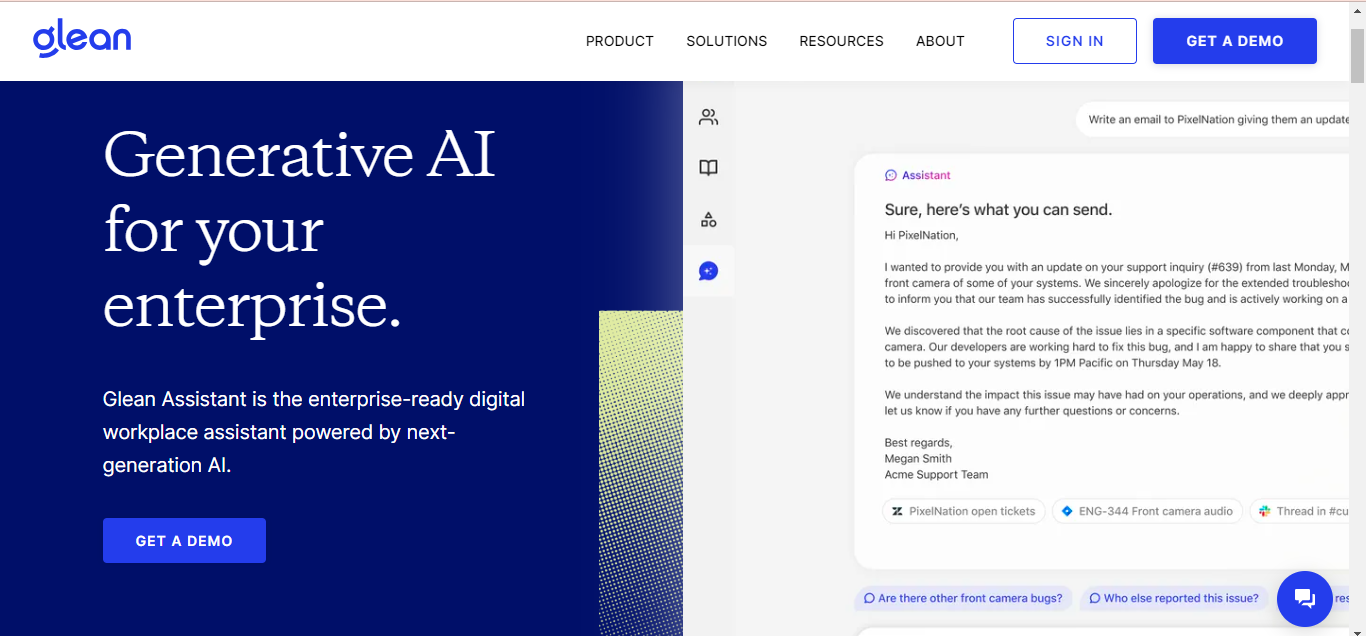Expand the Product menu
1366x636 pixels.
point(619,41)
